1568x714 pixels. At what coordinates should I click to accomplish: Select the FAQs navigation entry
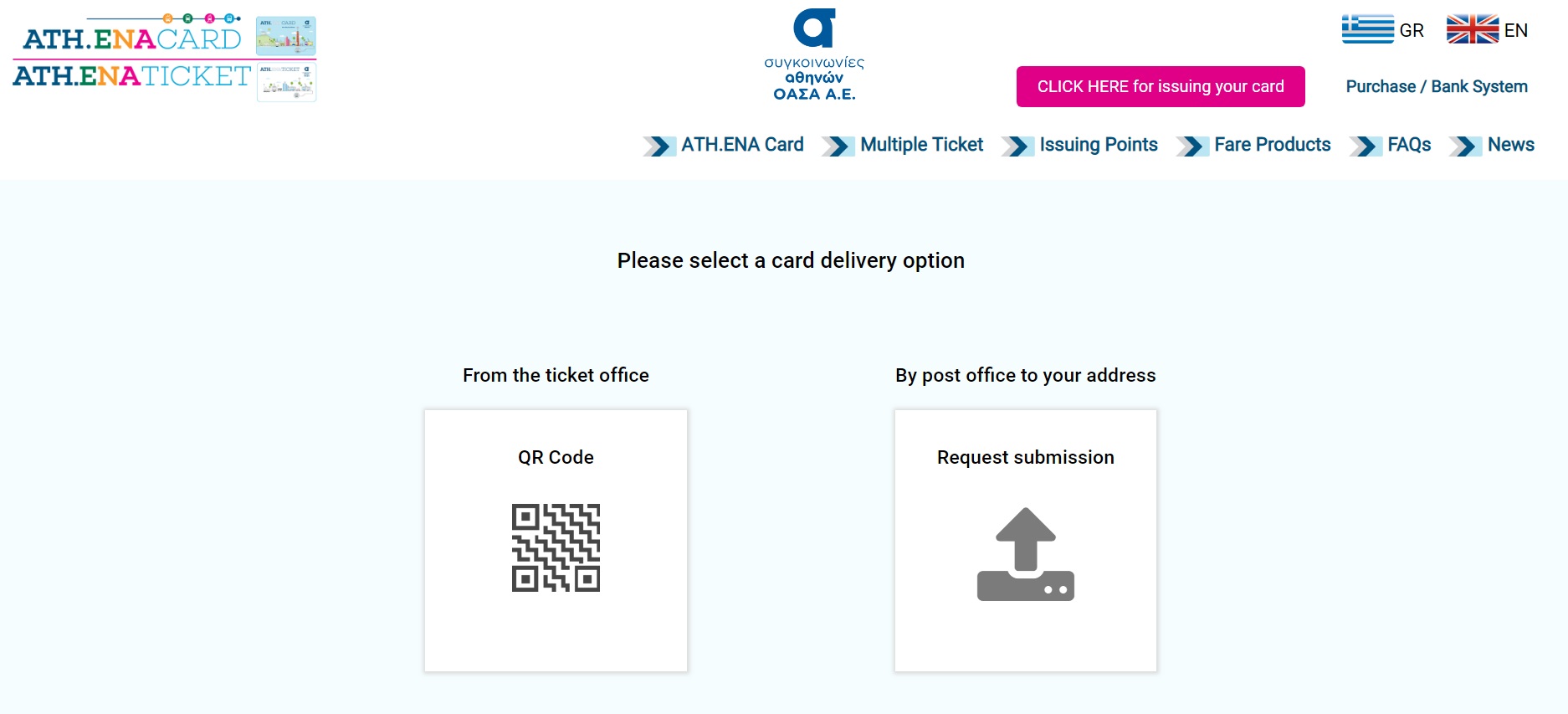1409,145
